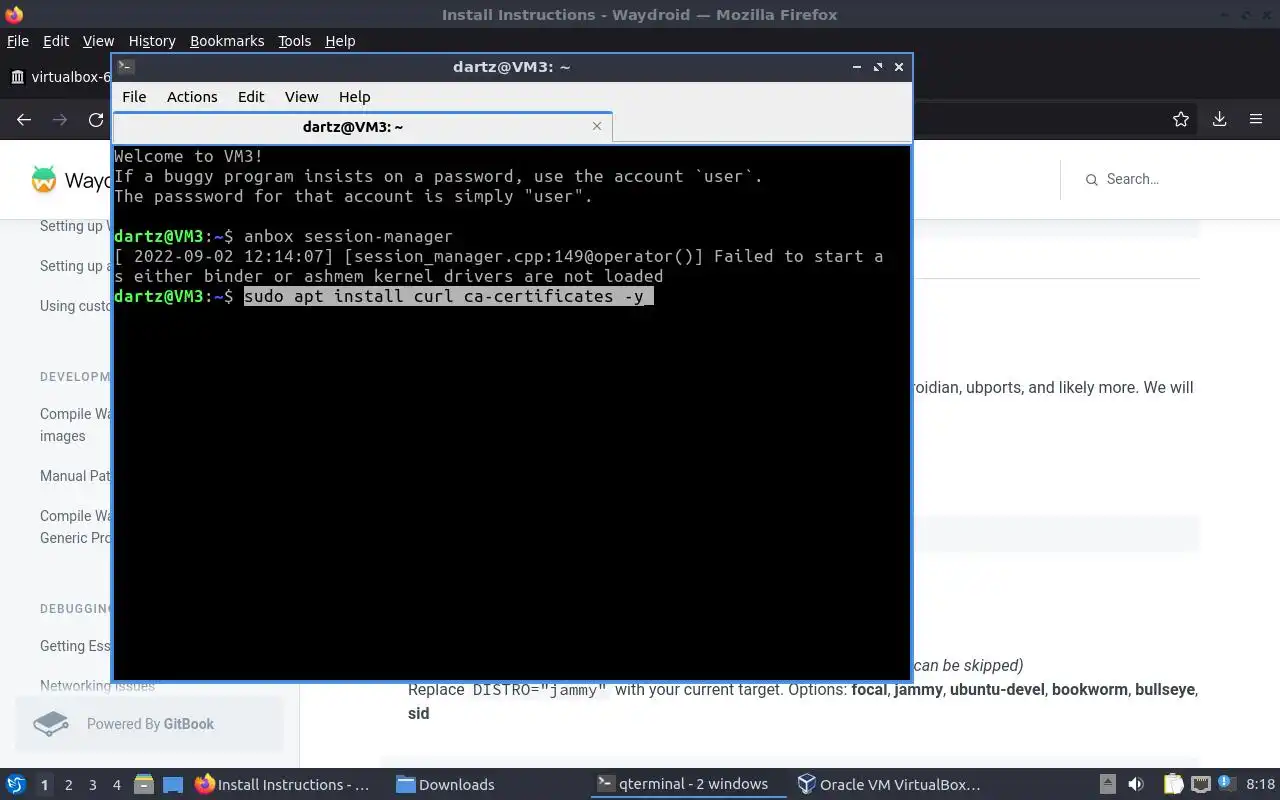This screenshot has width=1280, height=800.
Task: Open the terminal Actions menu
Action: coord(192,97)
